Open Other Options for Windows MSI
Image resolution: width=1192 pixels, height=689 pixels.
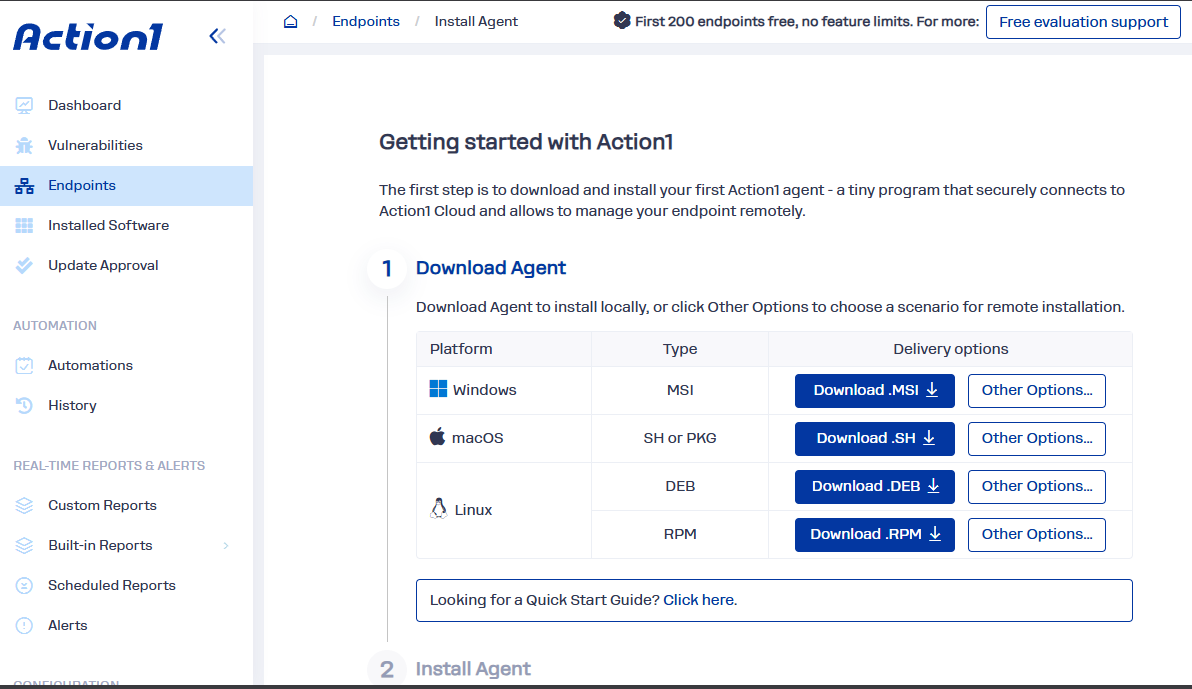1037,390
